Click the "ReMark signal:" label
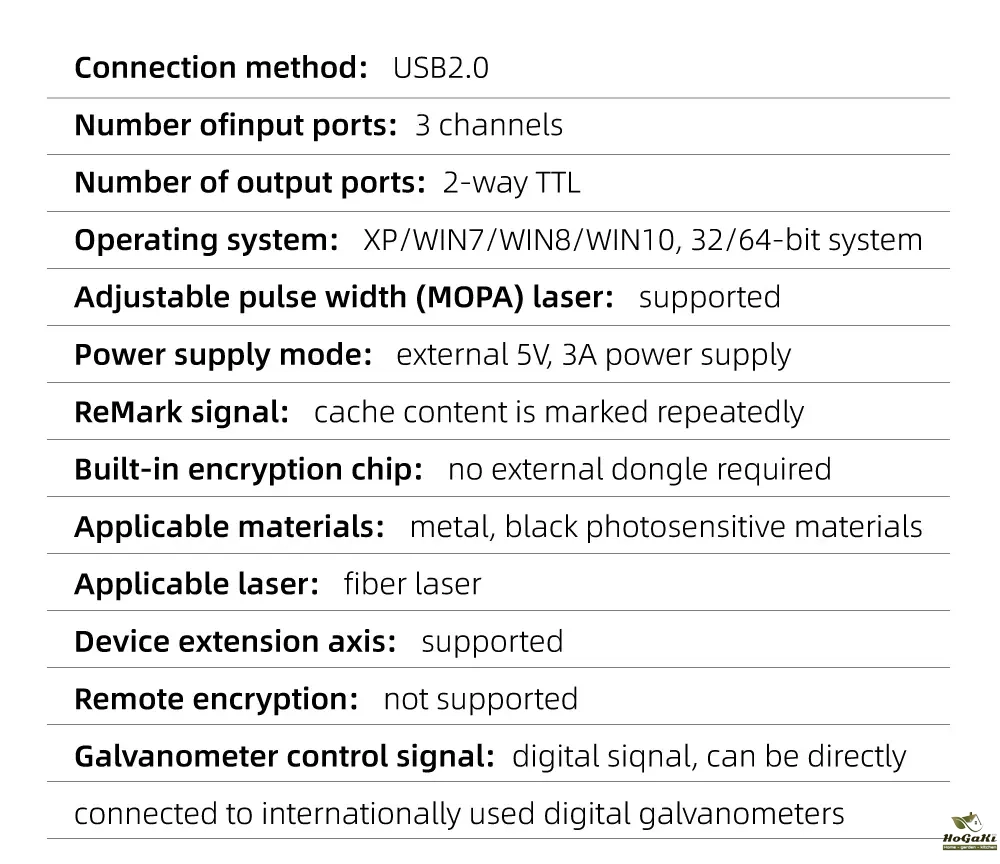1000x864 pixels. click(x=182, y=412)
